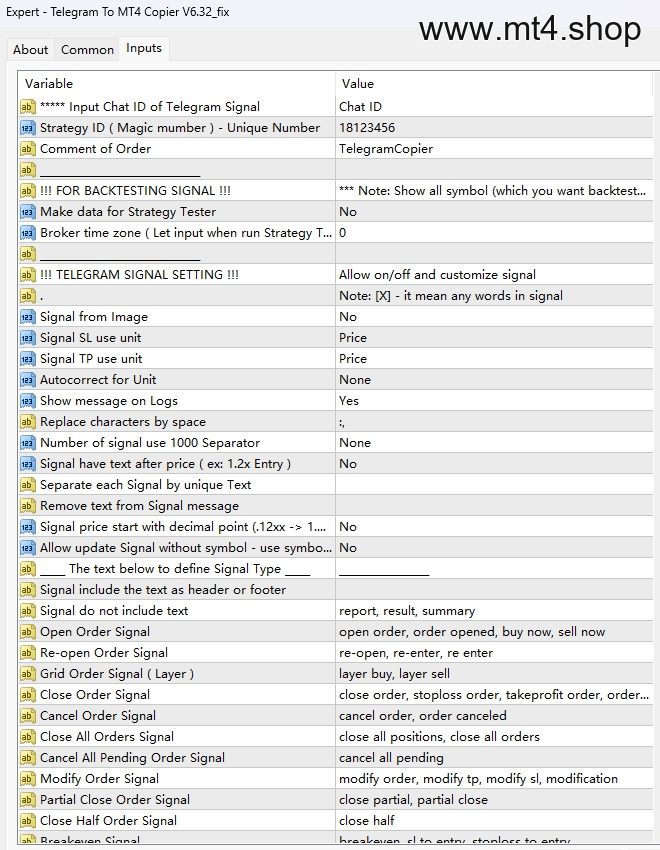Open the Signal have text after price 'No' value
The image size is (660, 850).
click(x=494, y=464)
